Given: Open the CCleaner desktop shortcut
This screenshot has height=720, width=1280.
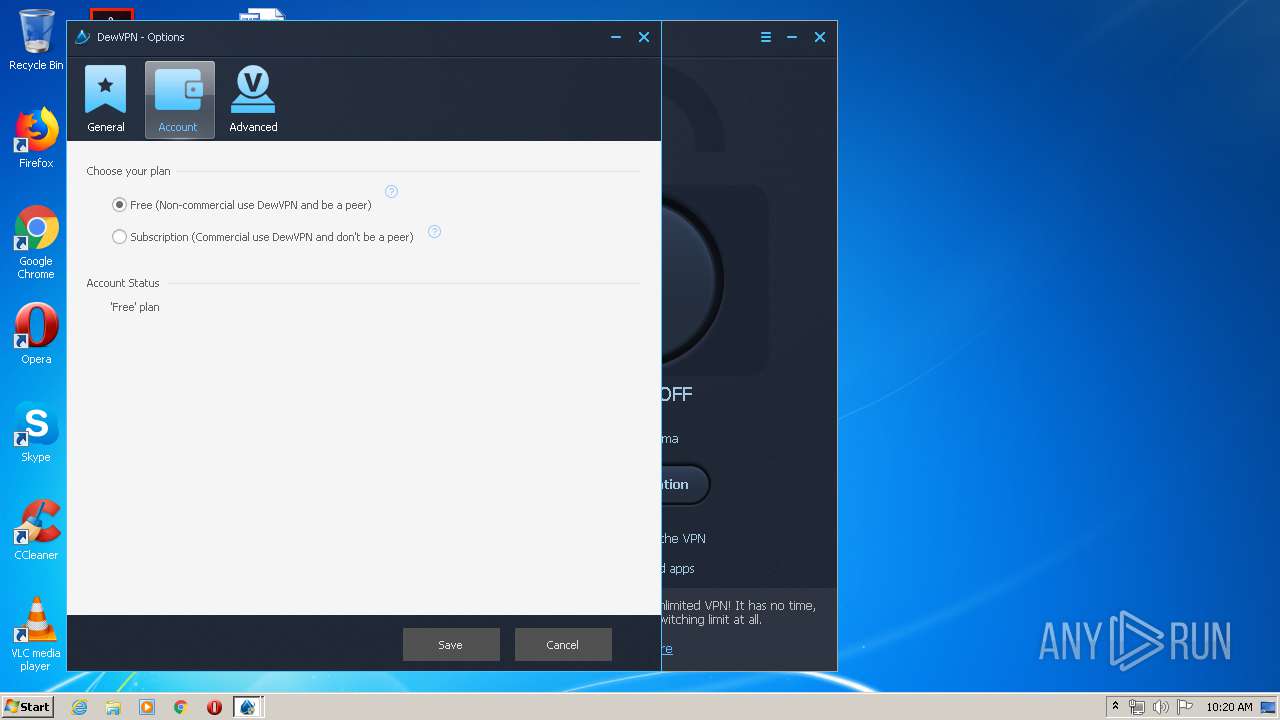Looking at the screenshot, I should [x=36, y=530].
